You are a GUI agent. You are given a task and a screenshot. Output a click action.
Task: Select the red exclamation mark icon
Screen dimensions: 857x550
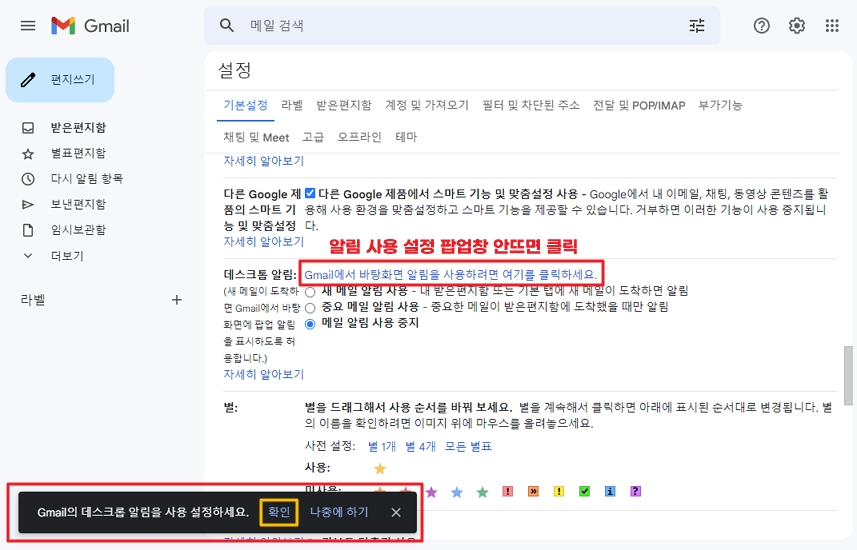(508, 492)
